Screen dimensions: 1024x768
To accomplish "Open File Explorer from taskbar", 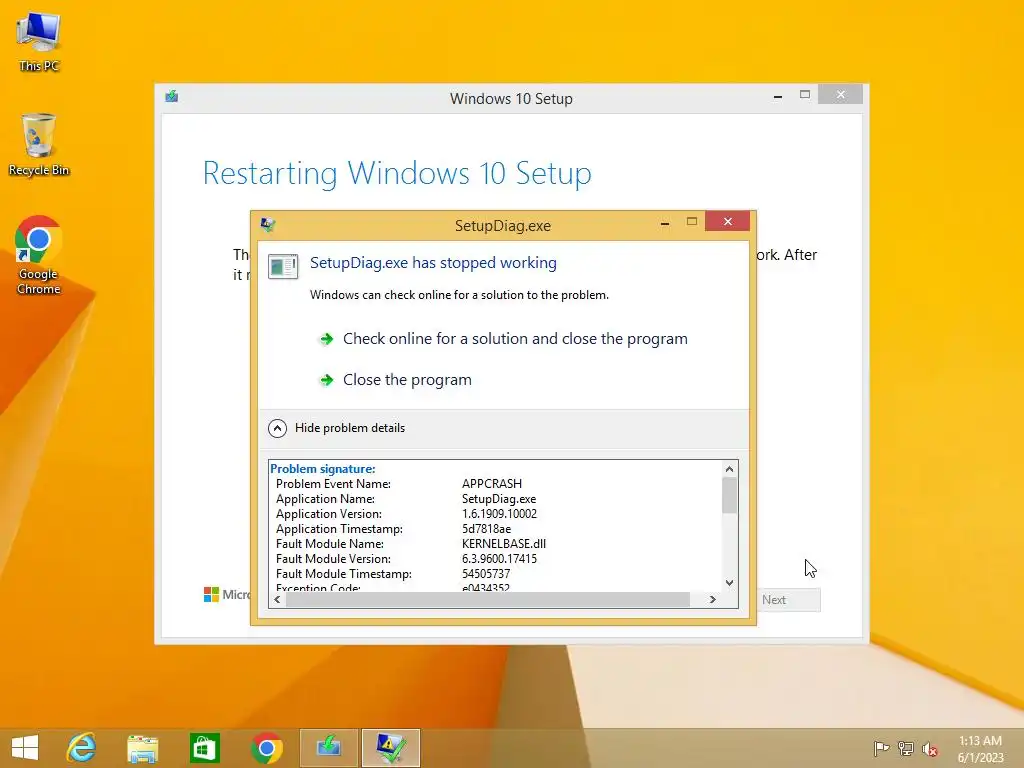I will click(142, 748).
